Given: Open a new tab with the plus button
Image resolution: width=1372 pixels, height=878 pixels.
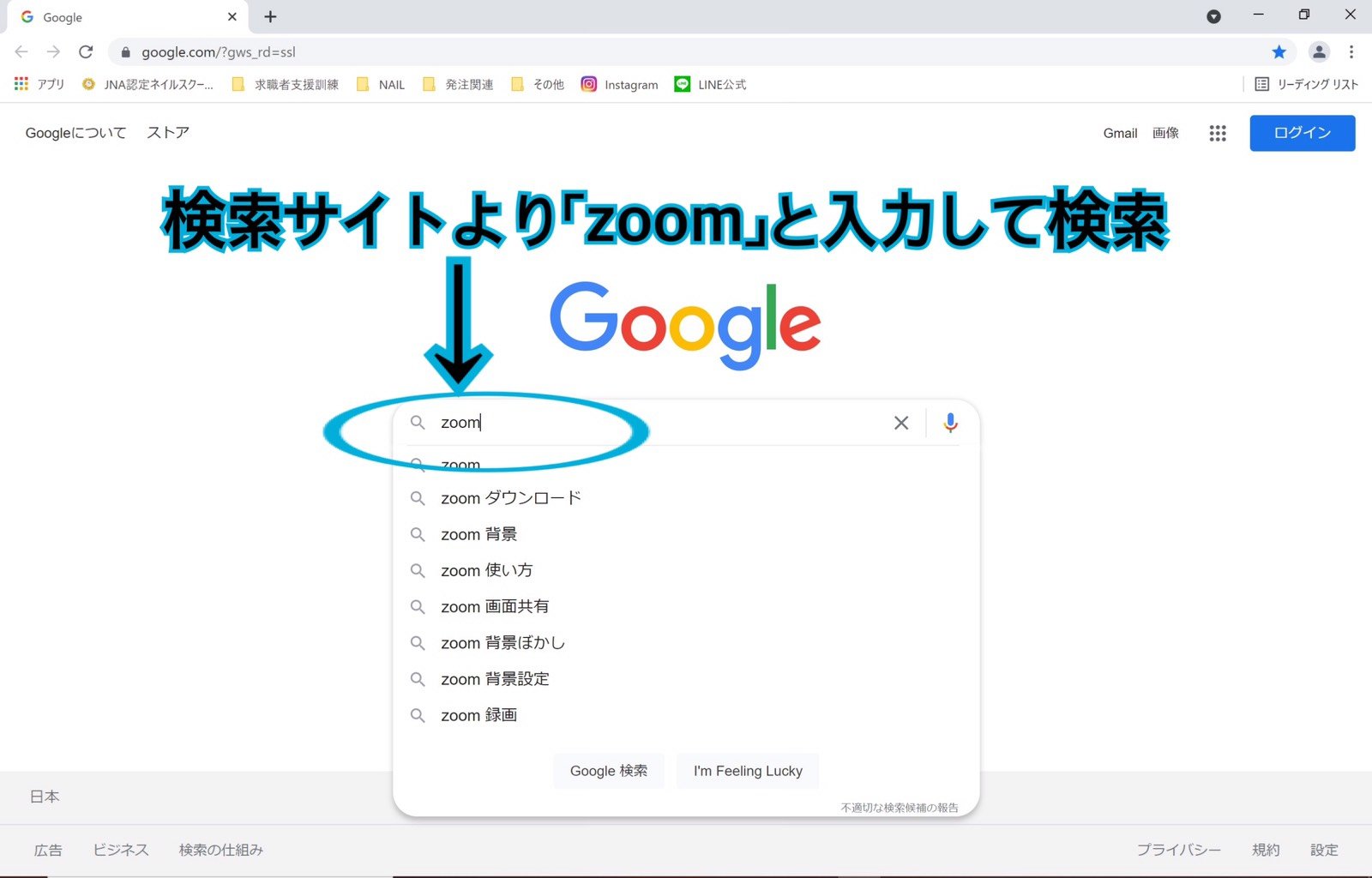Looking at the screenshot, I should [270, 16].
